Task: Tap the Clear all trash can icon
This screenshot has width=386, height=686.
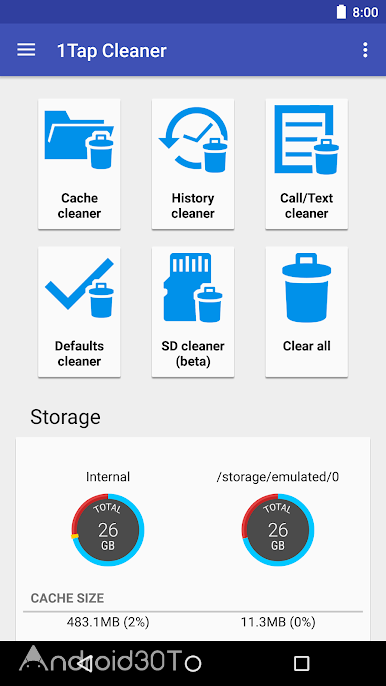Action: point(307,287)
